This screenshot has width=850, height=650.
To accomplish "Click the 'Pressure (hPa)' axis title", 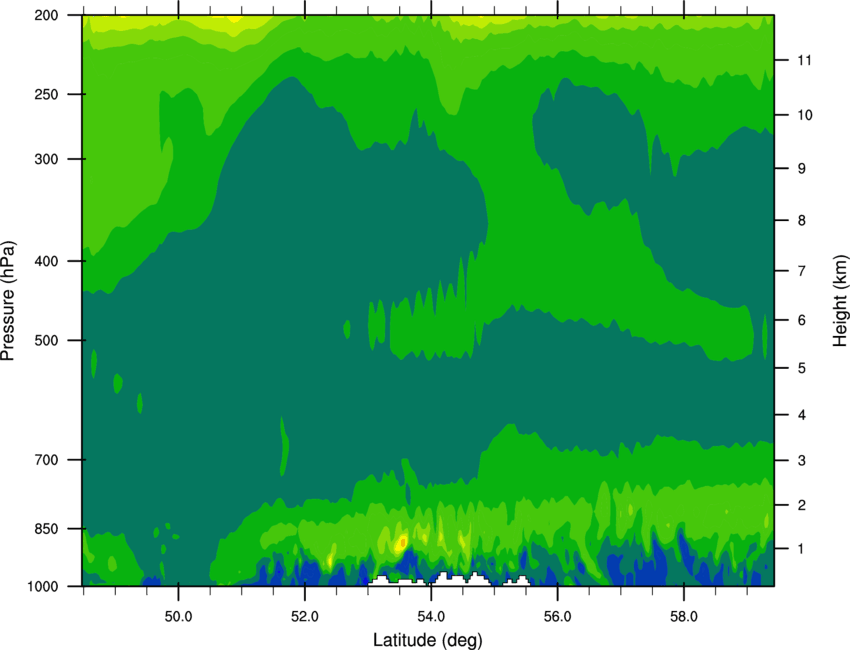I will [8, 301].
